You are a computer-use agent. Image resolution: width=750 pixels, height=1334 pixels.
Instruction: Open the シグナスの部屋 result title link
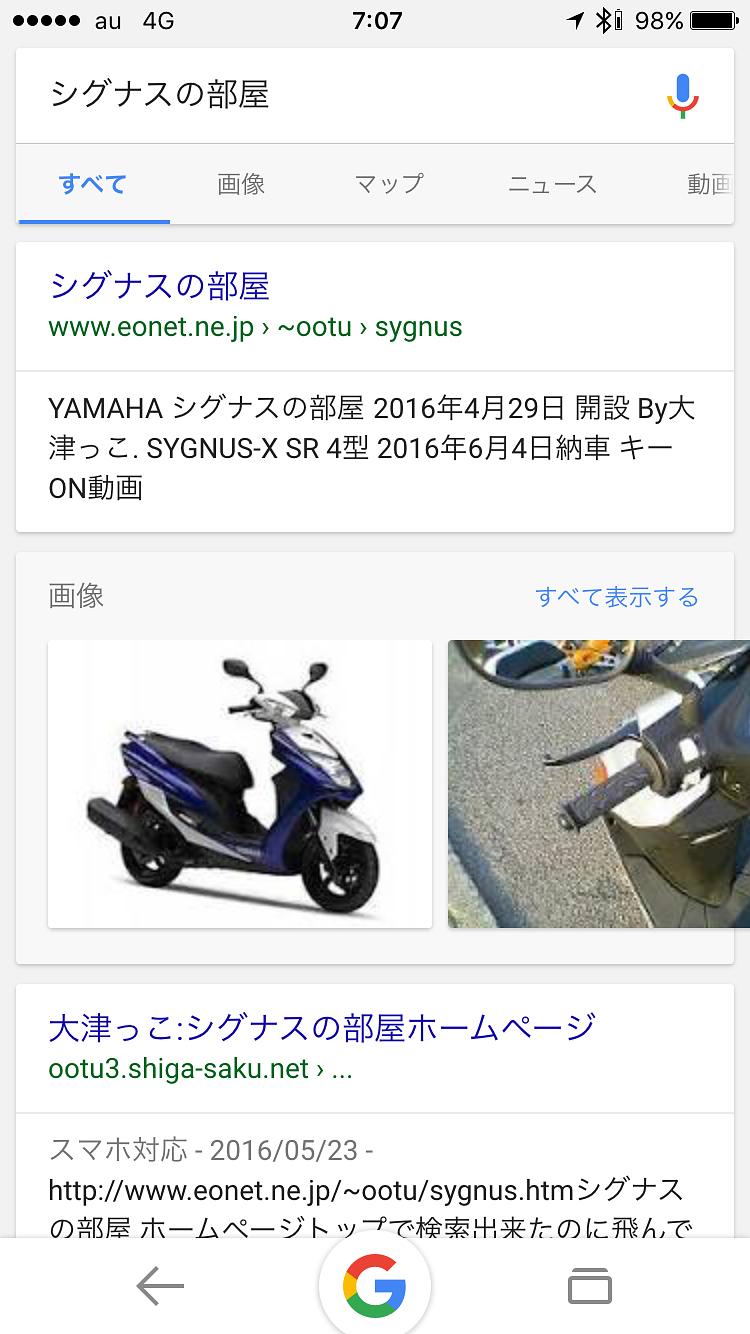[x=160, y=287]
